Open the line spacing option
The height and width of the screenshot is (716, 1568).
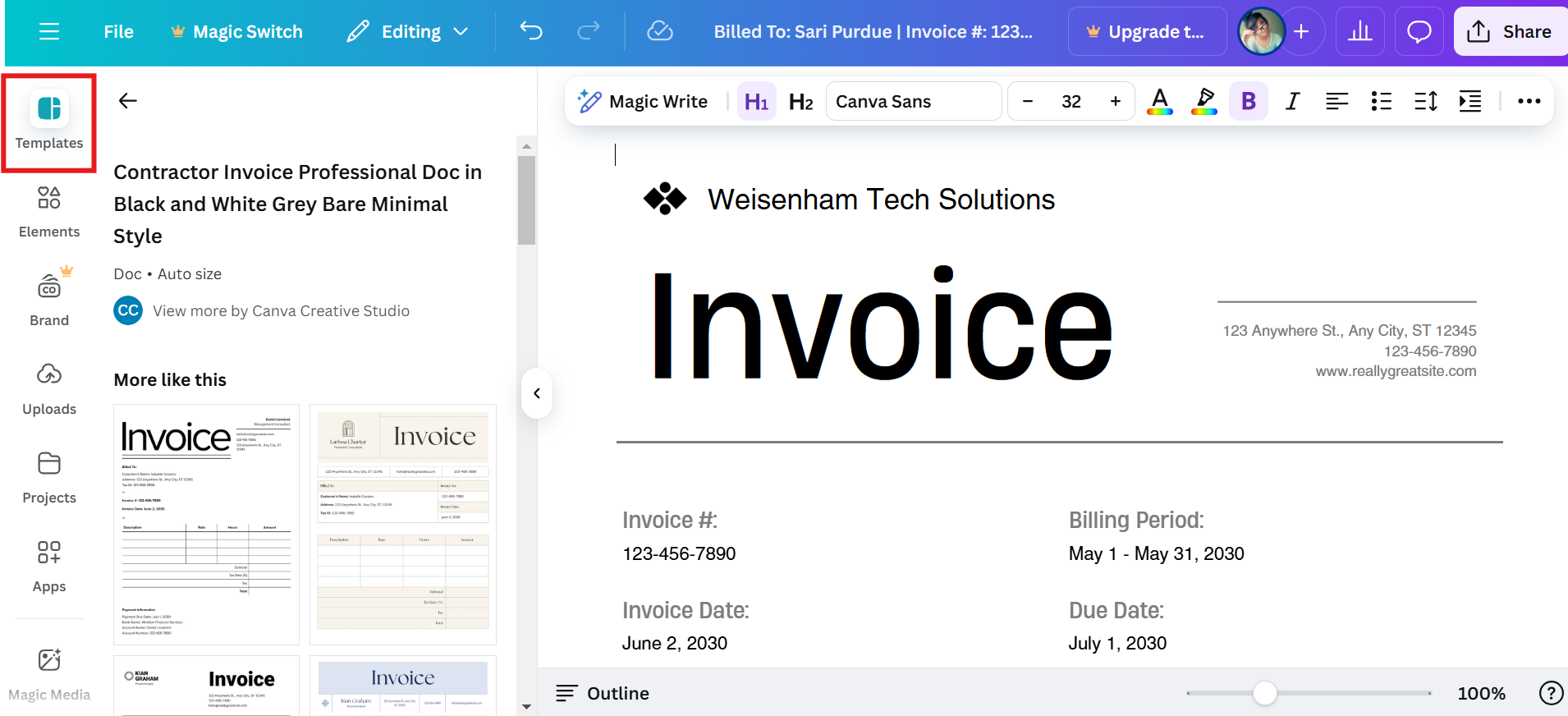point(1426,102)
